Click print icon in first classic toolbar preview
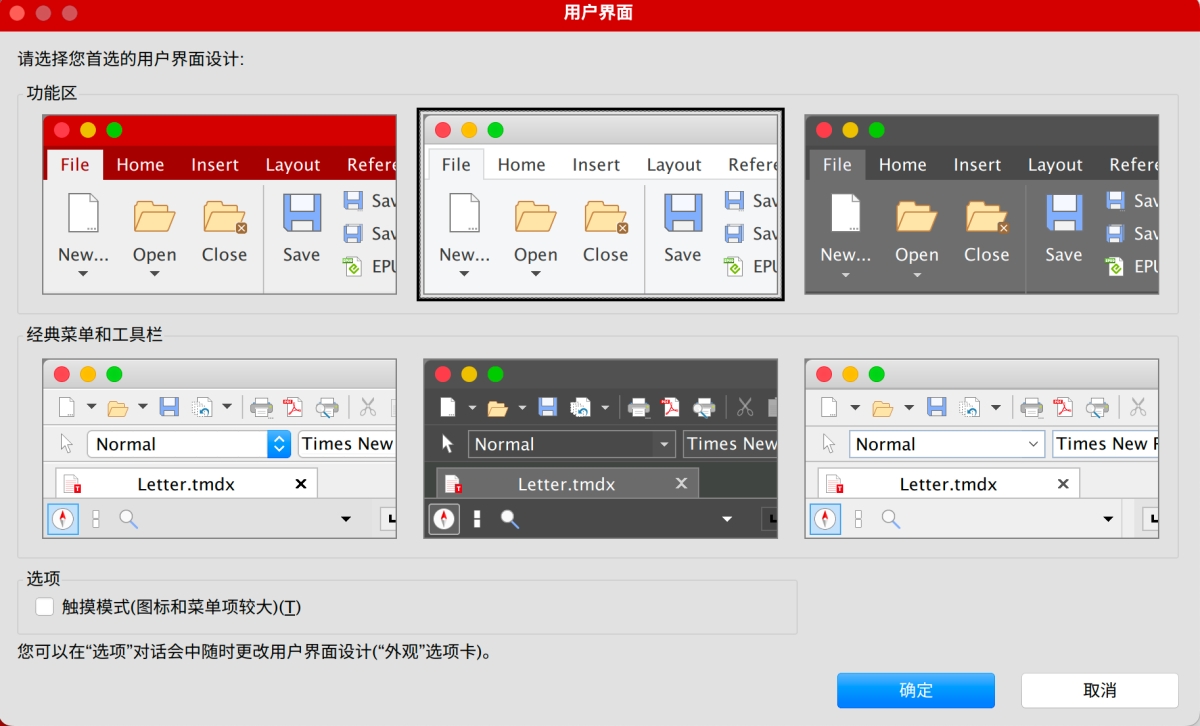This screenshot has height=726, width=1200. 261,407
